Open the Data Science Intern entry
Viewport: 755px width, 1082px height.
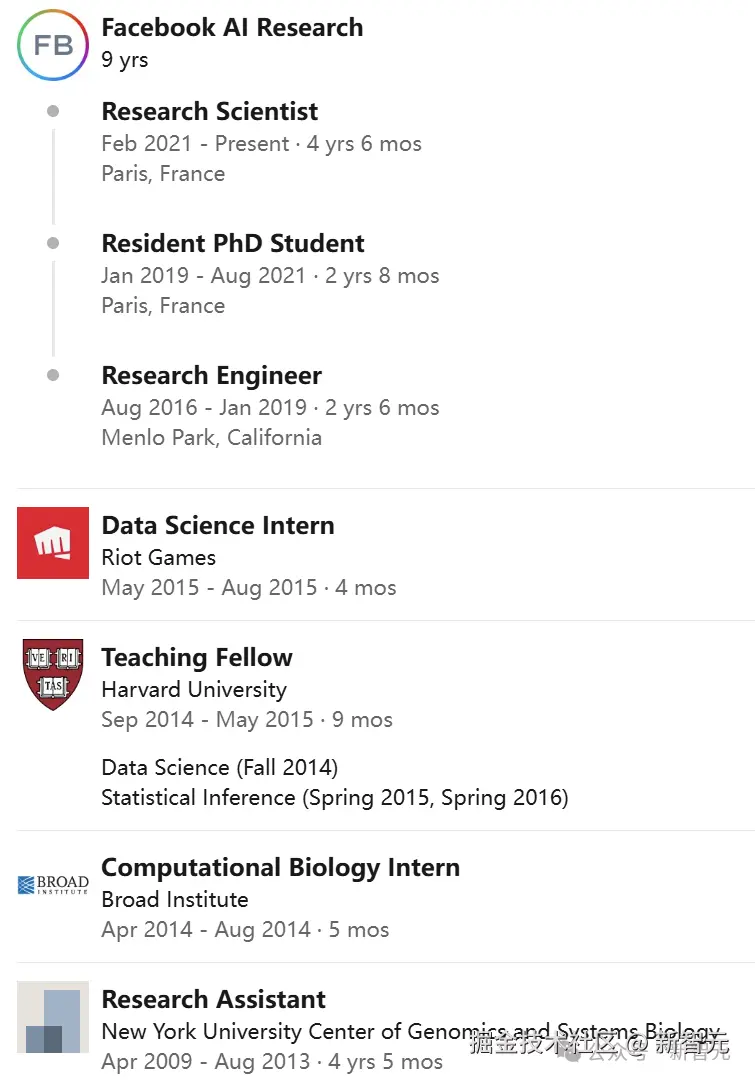pyautogui.click(x=218, y=525)
